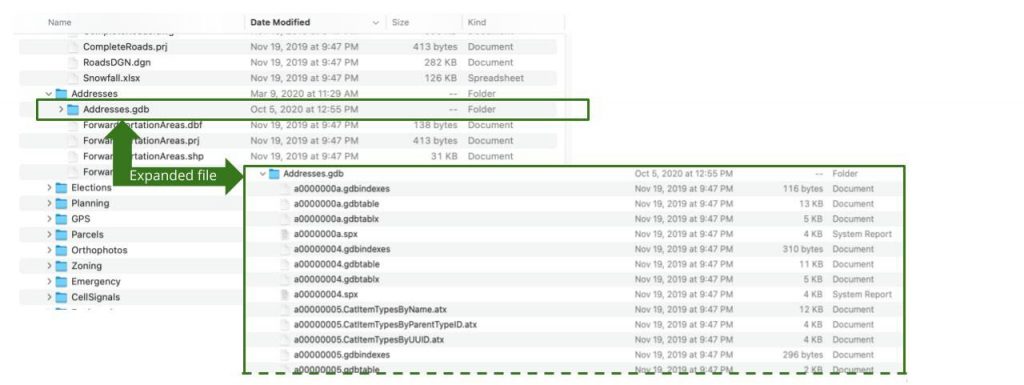The image size is (1024, 385).
Task: Select a00000005.CatItemTypesByName.atx file
Action: 370,310
